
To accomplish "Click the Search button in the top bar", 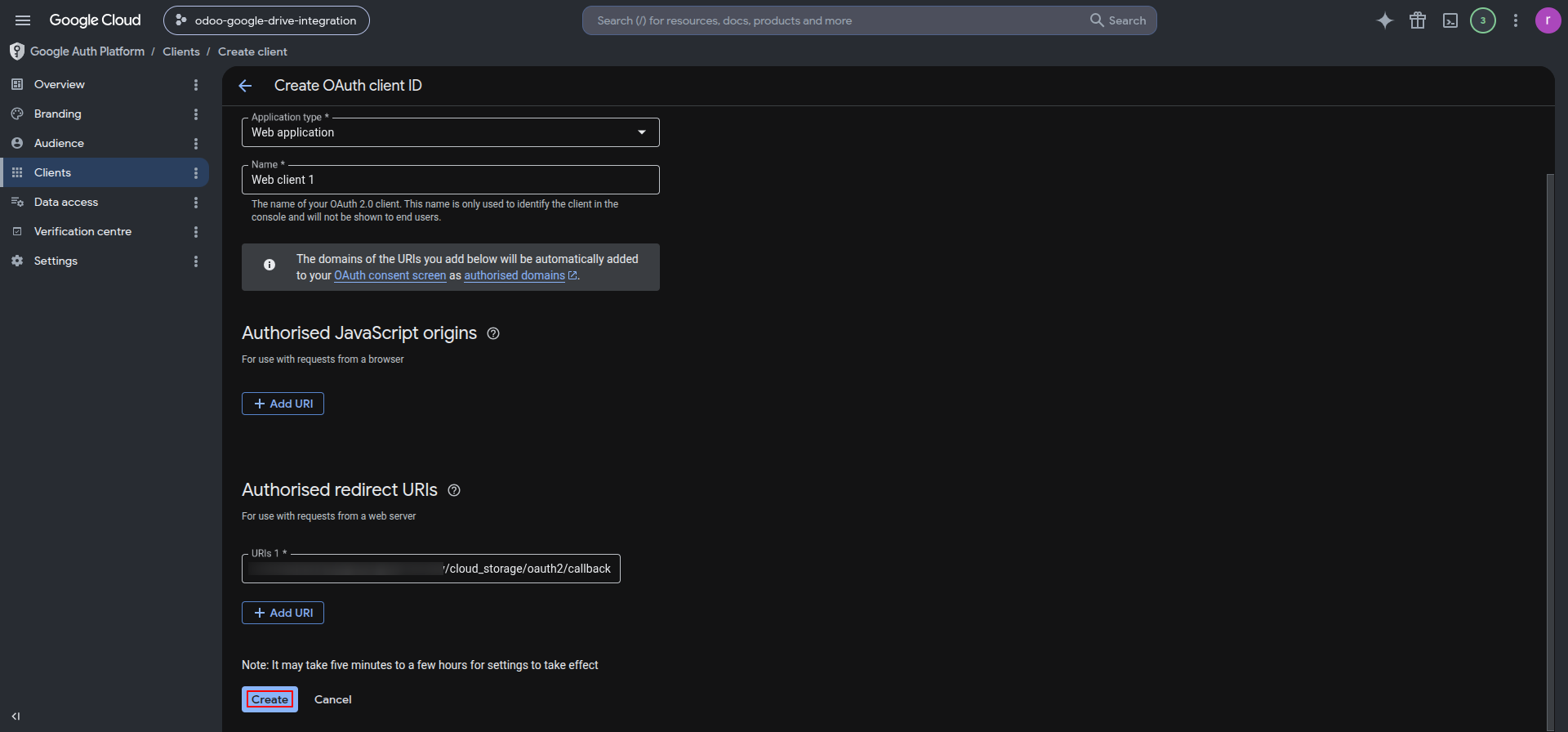I will (x=1118, y=20).
